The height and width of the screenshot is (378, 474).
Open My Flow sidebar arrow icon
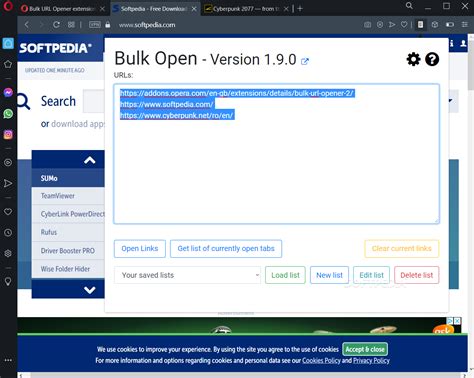[8, 183]
